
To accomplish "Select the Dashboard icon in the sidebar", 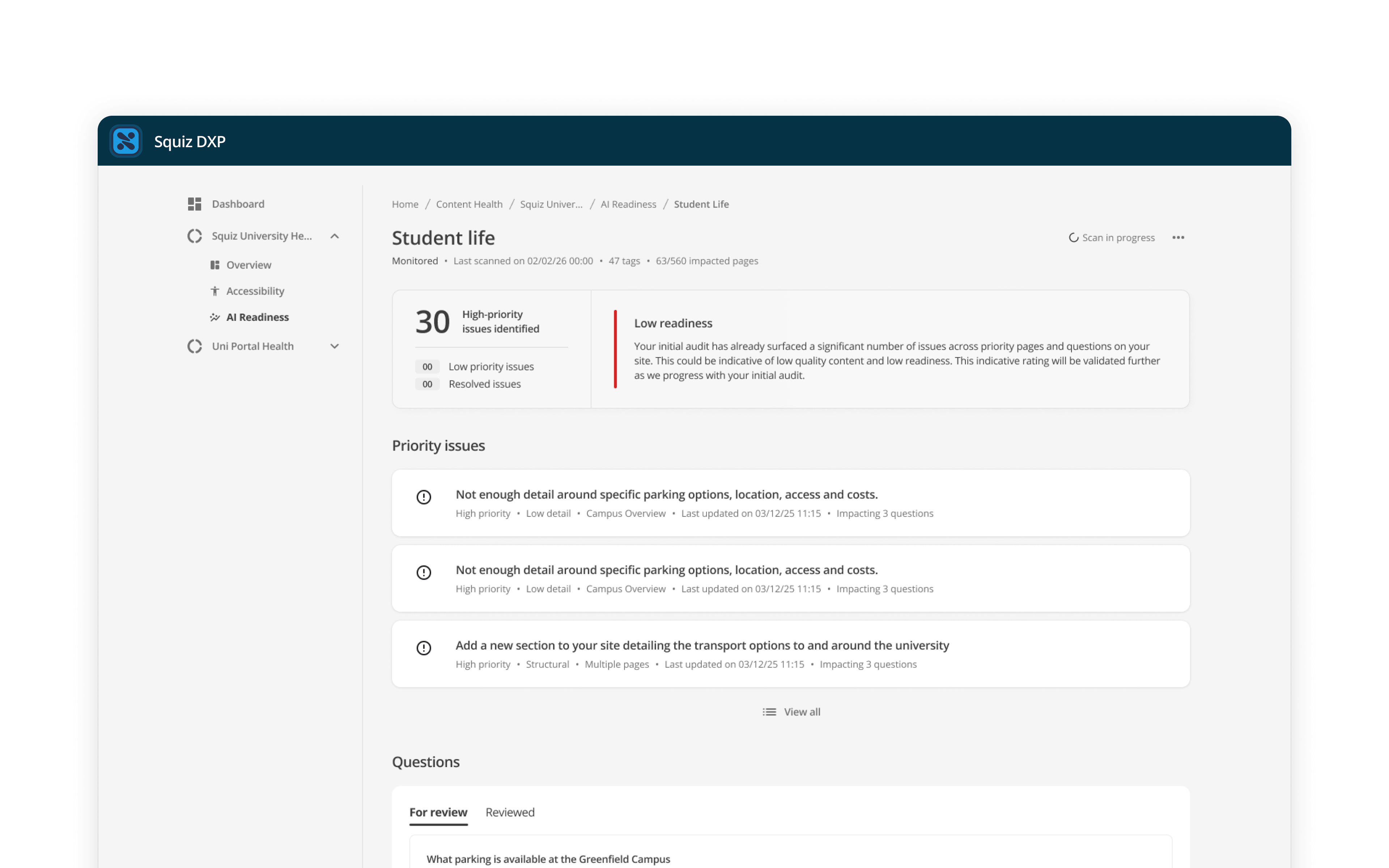I will coord(195,204).
